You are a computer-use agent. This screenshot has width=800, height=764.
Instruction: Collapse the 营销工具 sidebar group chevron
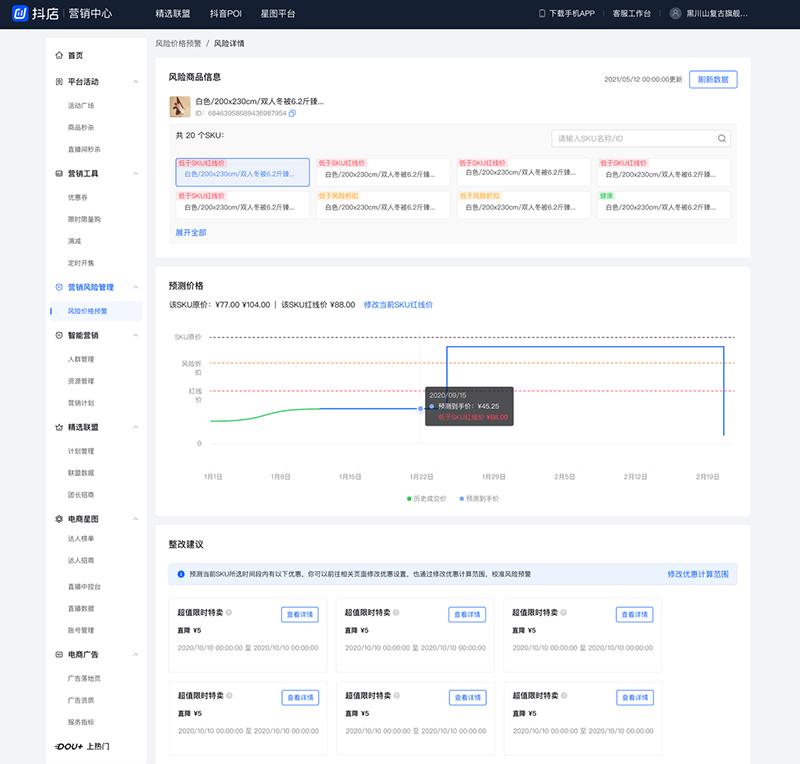tap(136, 173)
